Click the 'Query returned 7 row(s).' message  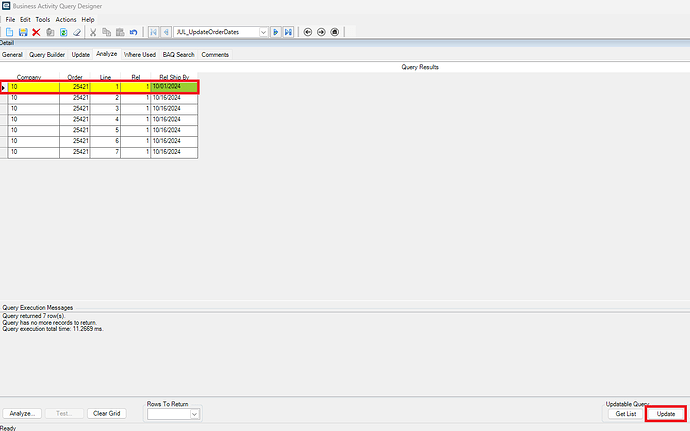(33, 316)
